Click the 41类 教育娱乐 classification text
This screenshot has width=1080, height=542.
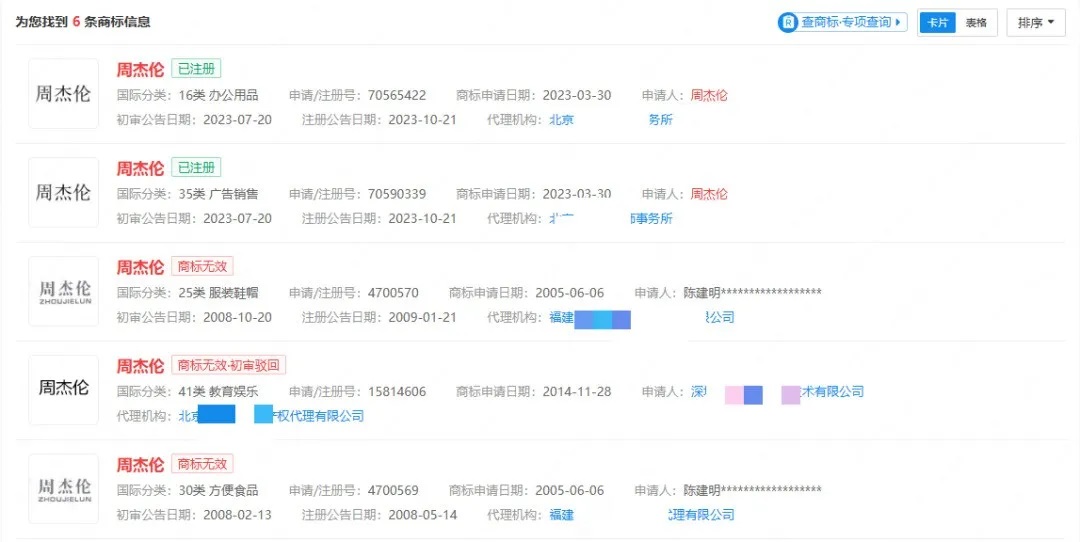218,392
